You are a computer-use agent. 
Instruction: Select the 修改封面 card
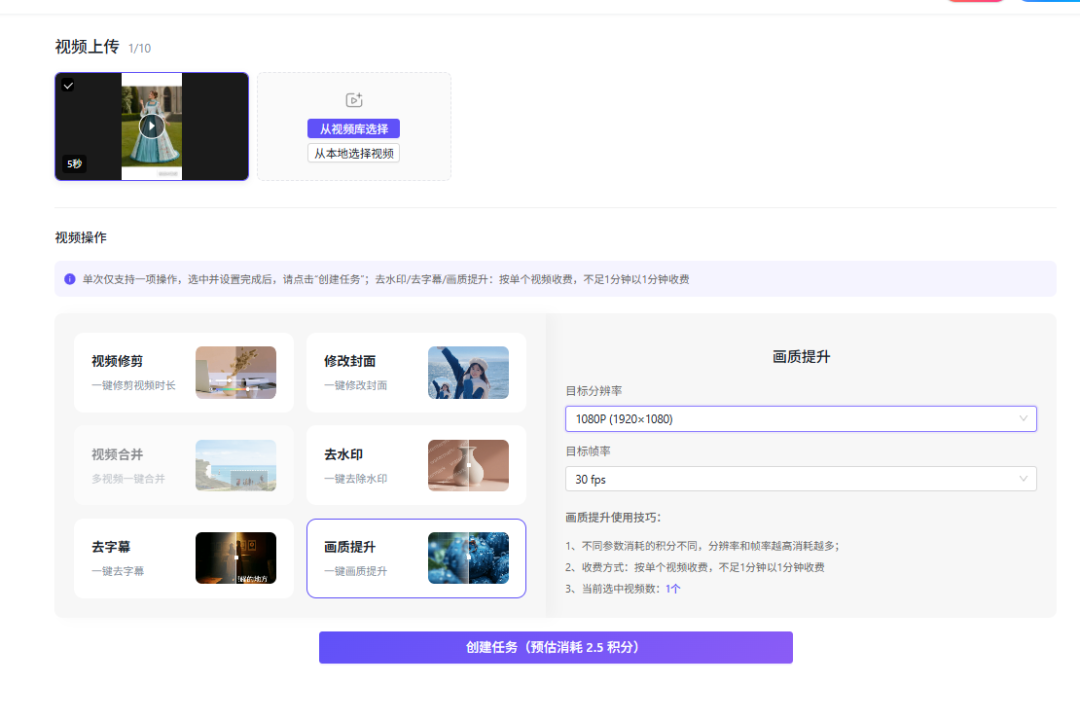click(x=416, y=373)
